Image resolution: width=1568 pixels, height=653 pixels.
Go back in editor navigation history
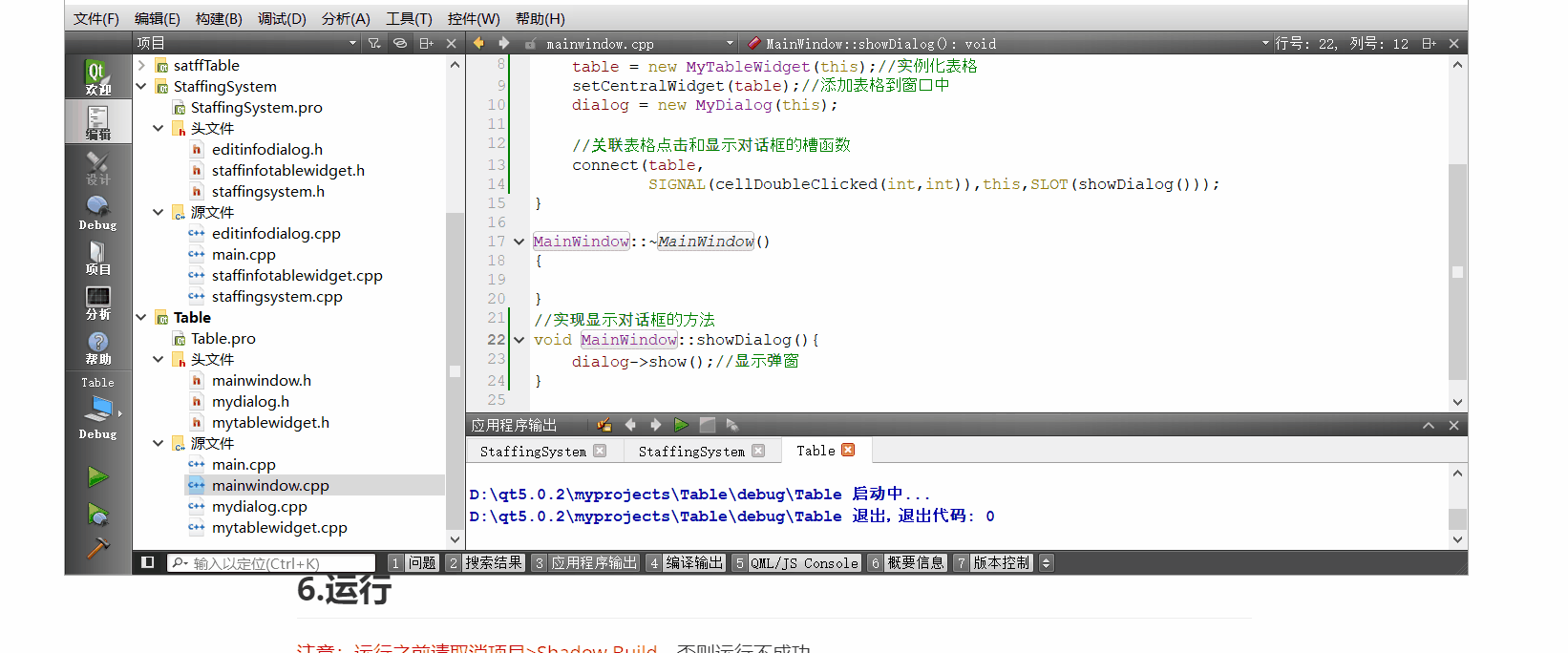478,43
